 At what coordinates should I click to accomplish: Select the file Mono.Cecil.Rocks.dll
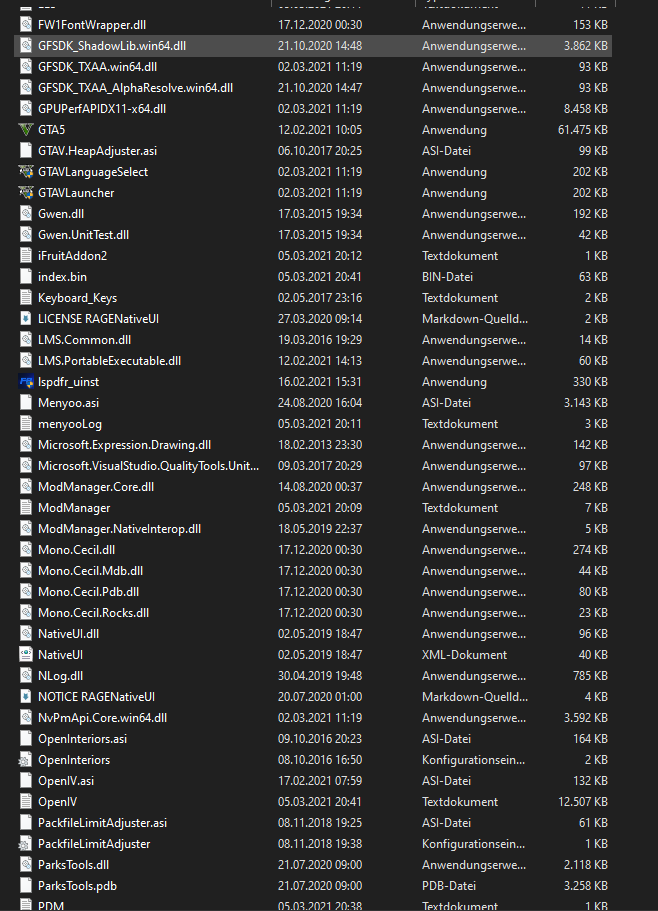click(94, 612)
